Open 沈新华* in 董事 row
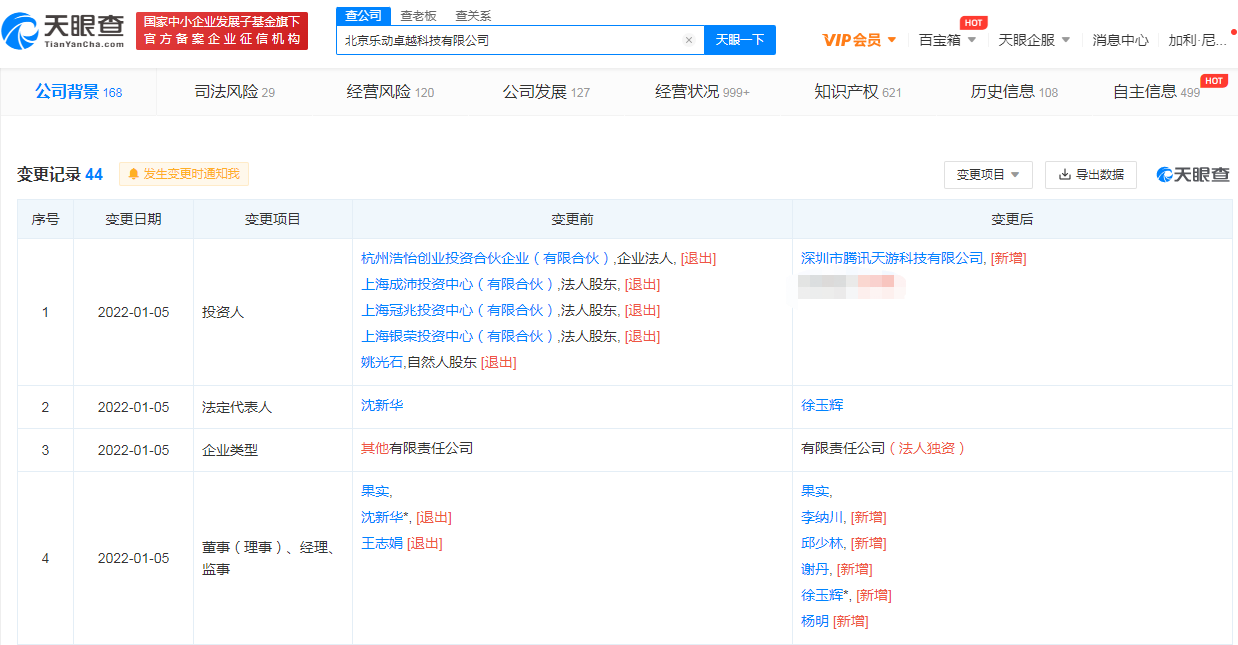 tap(385, 517)
